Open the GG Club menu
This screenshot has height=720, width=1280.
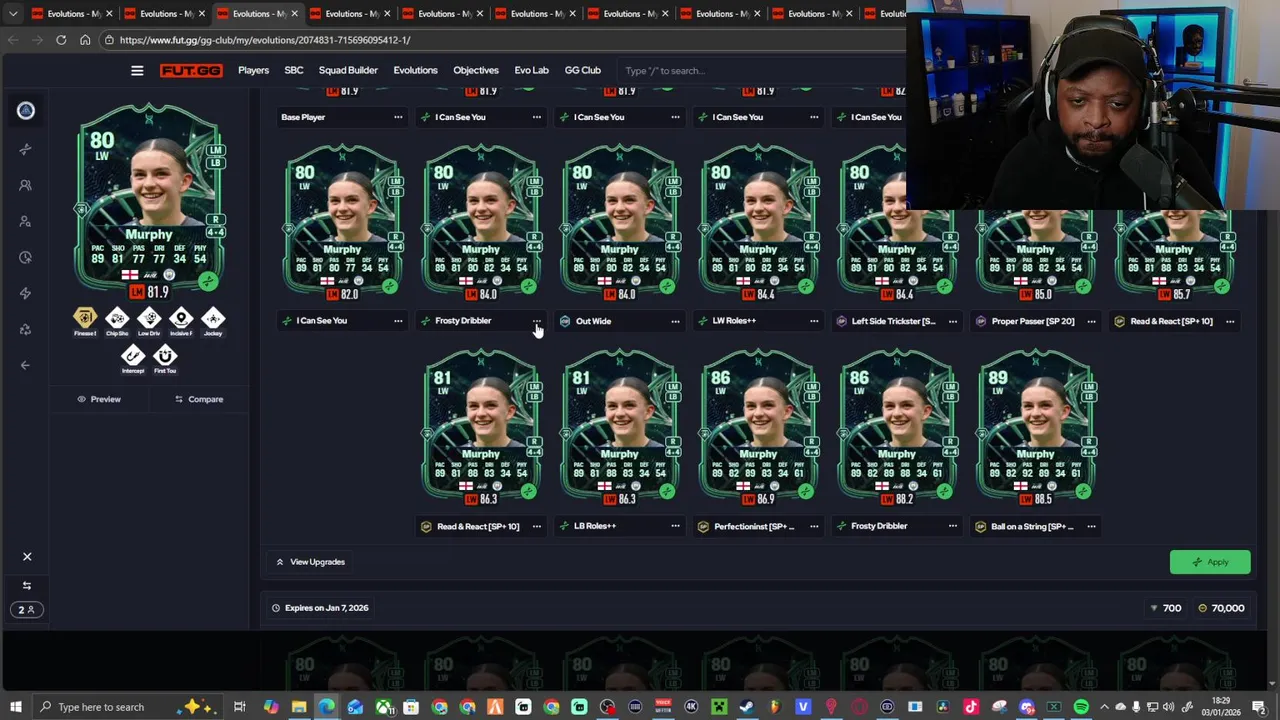(583, 70)
